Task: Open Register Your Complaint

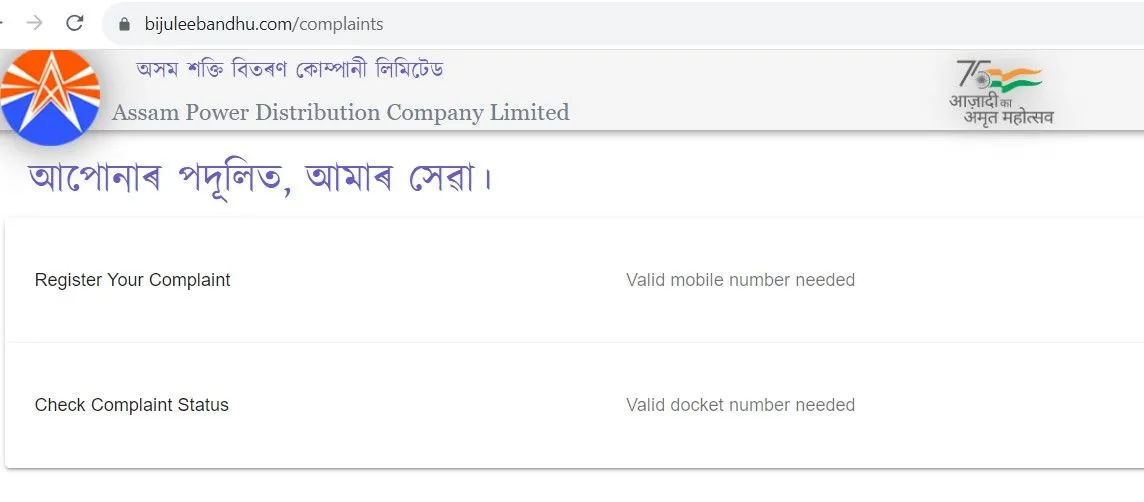Action: coord(132,280)
